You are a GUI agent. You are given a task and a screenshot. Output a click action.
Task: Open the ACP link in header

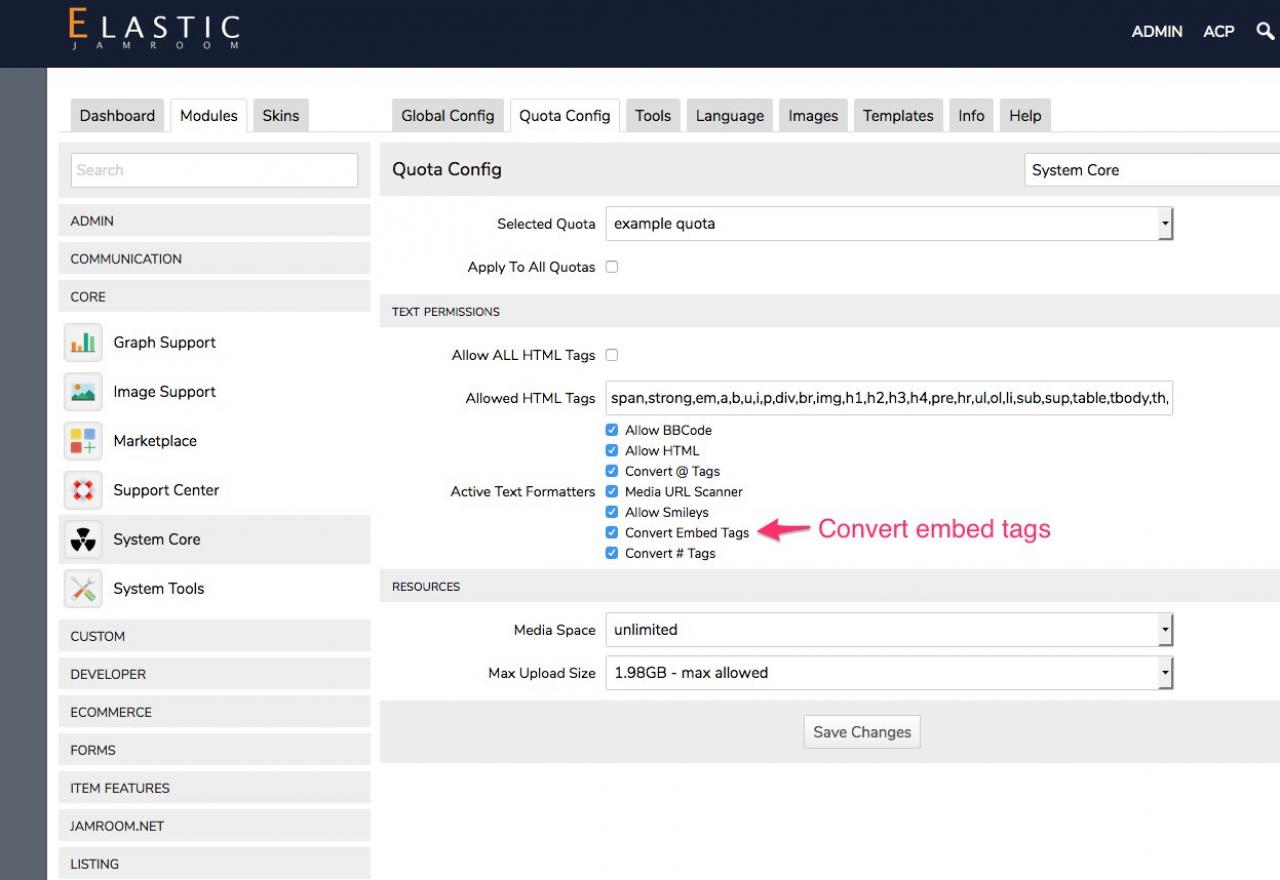1218,32
